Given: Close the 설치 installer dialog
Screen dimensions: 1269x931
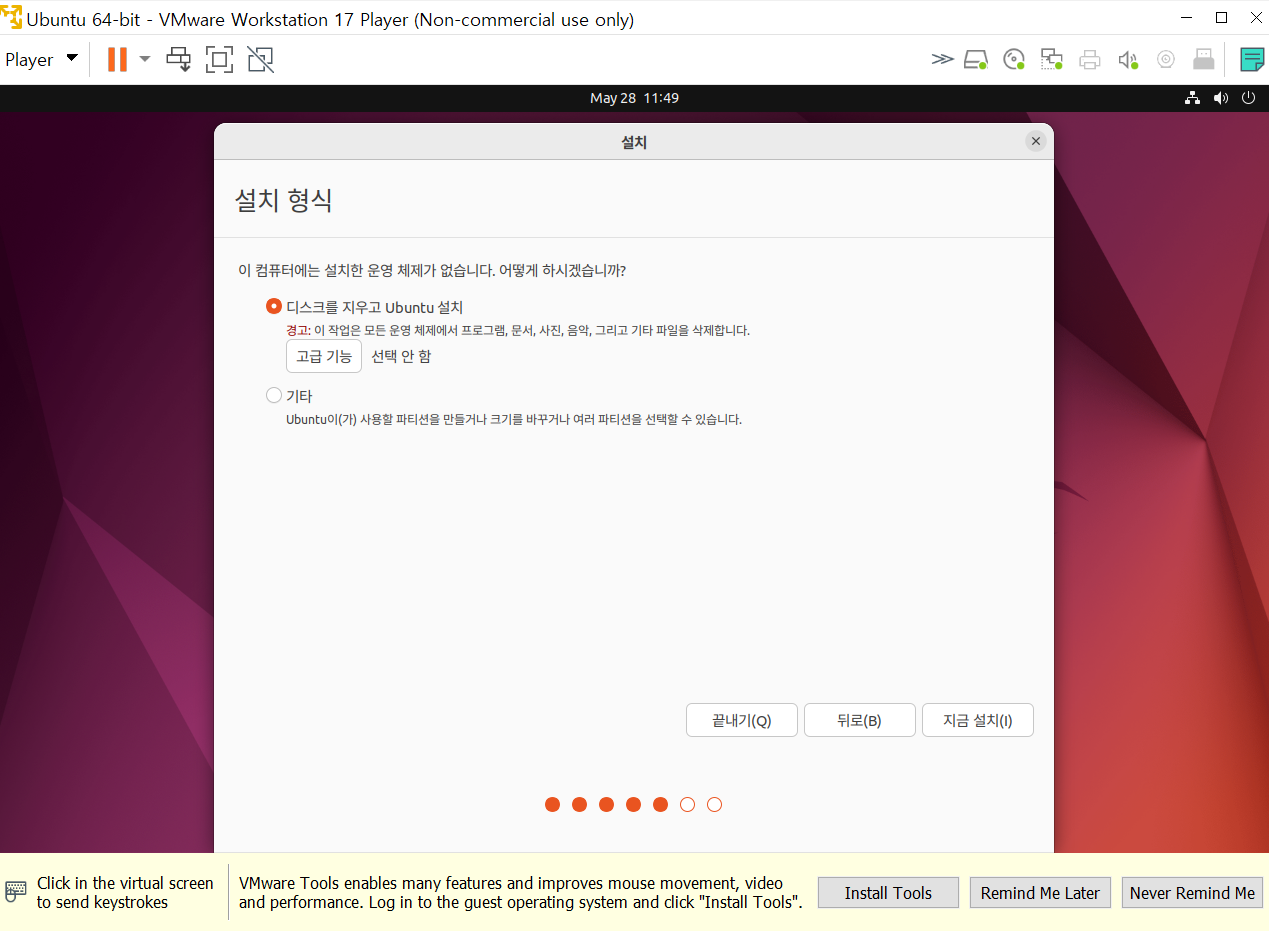Looking at the screenshot, I should point(1036,141).
